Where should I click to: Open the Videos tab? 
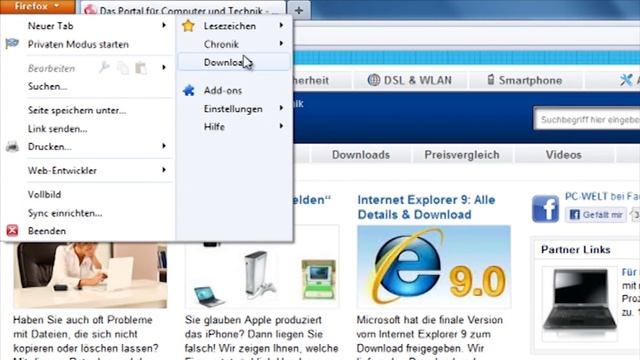pos(564,155)
